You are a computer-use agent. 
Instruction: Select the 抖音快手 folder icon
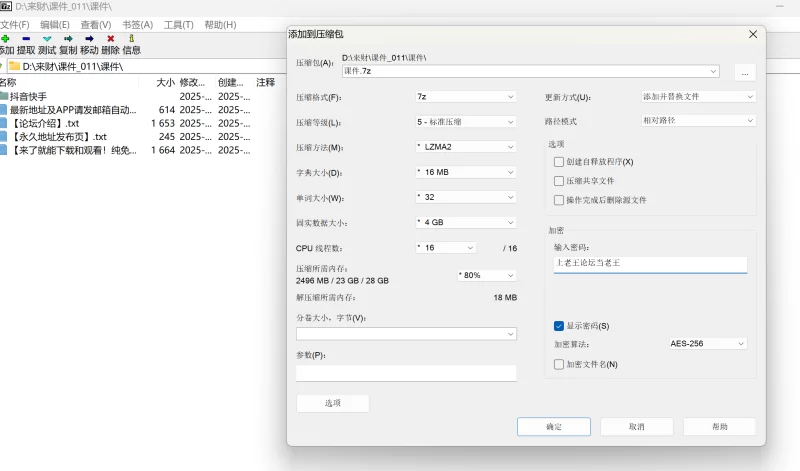point(4,96)
